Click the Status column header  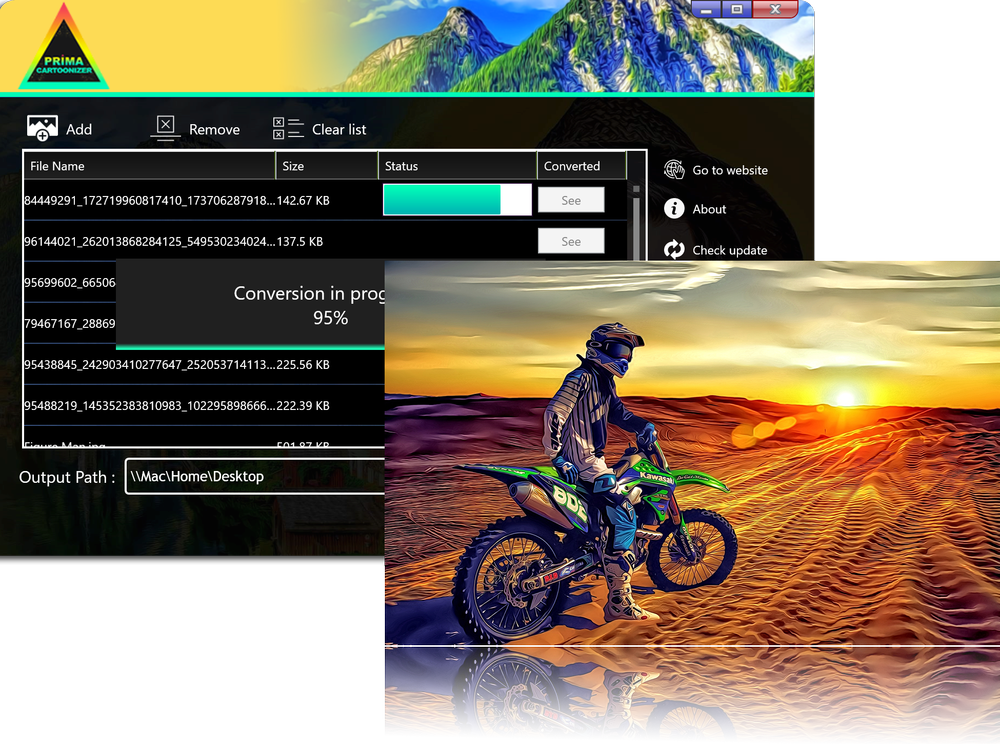tap(457, 166)
